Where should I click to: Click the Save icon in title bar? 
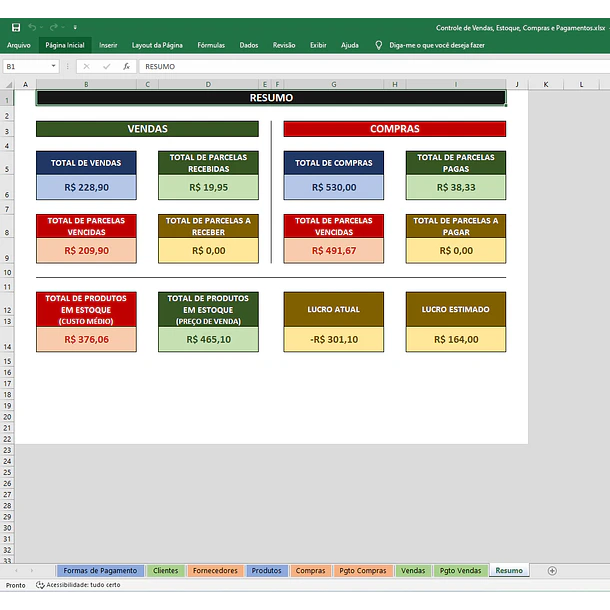tap(16, 27)
